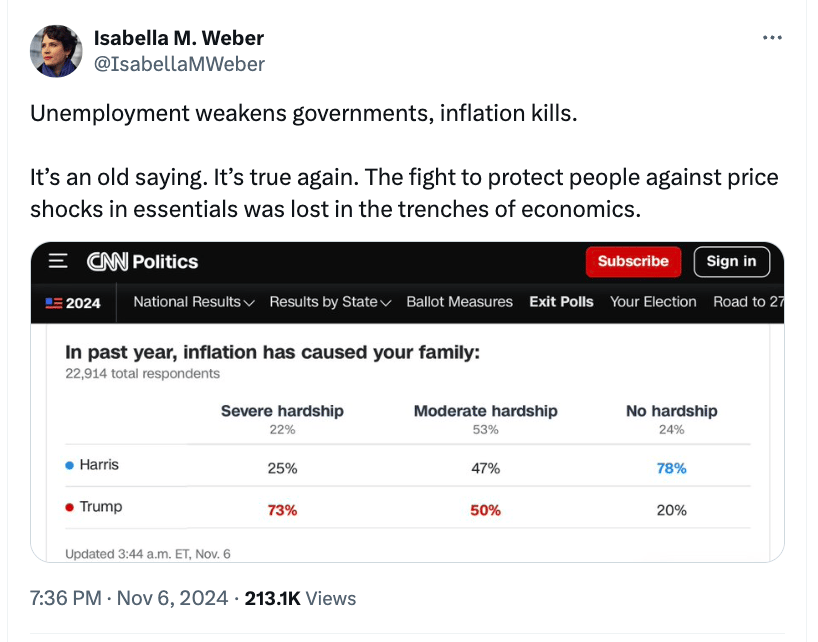Click the 2024 flag election icon
This screenshot has width=818, height=642.
[54, 303]
